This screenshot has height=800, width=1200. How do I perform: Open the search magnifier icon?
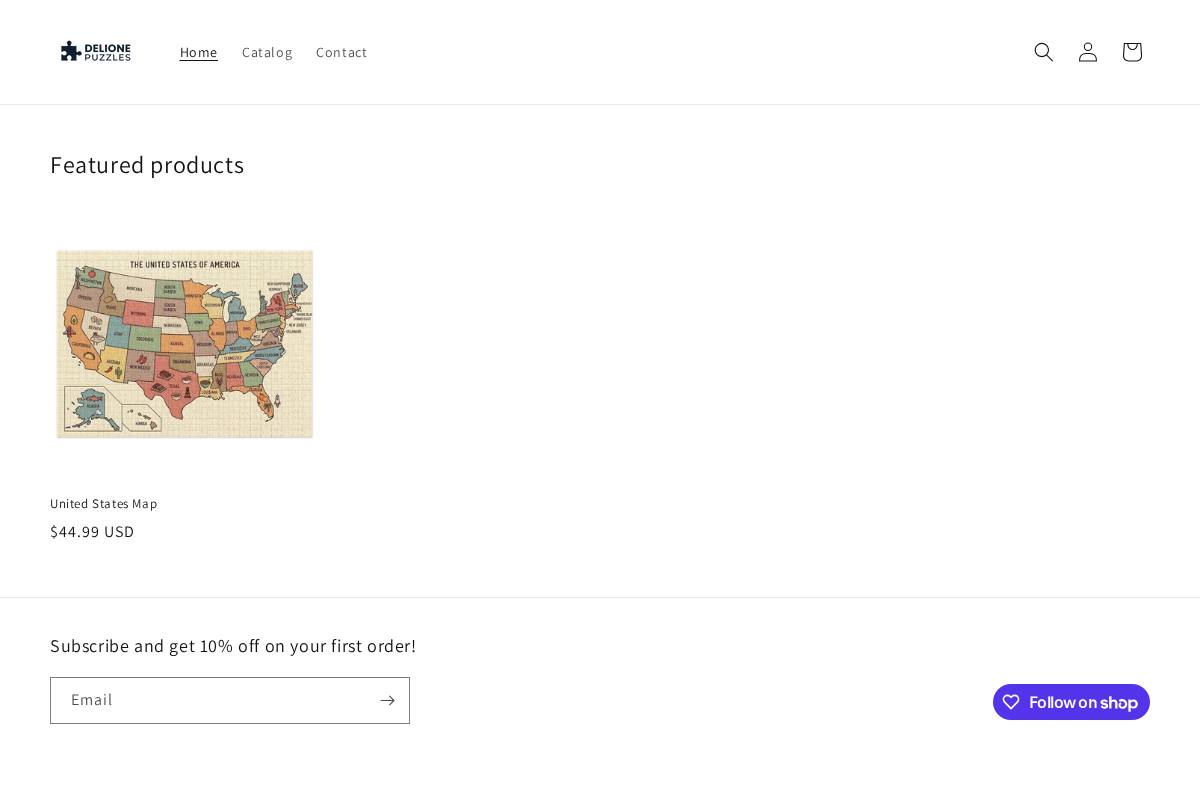(x=1043, y=52)
